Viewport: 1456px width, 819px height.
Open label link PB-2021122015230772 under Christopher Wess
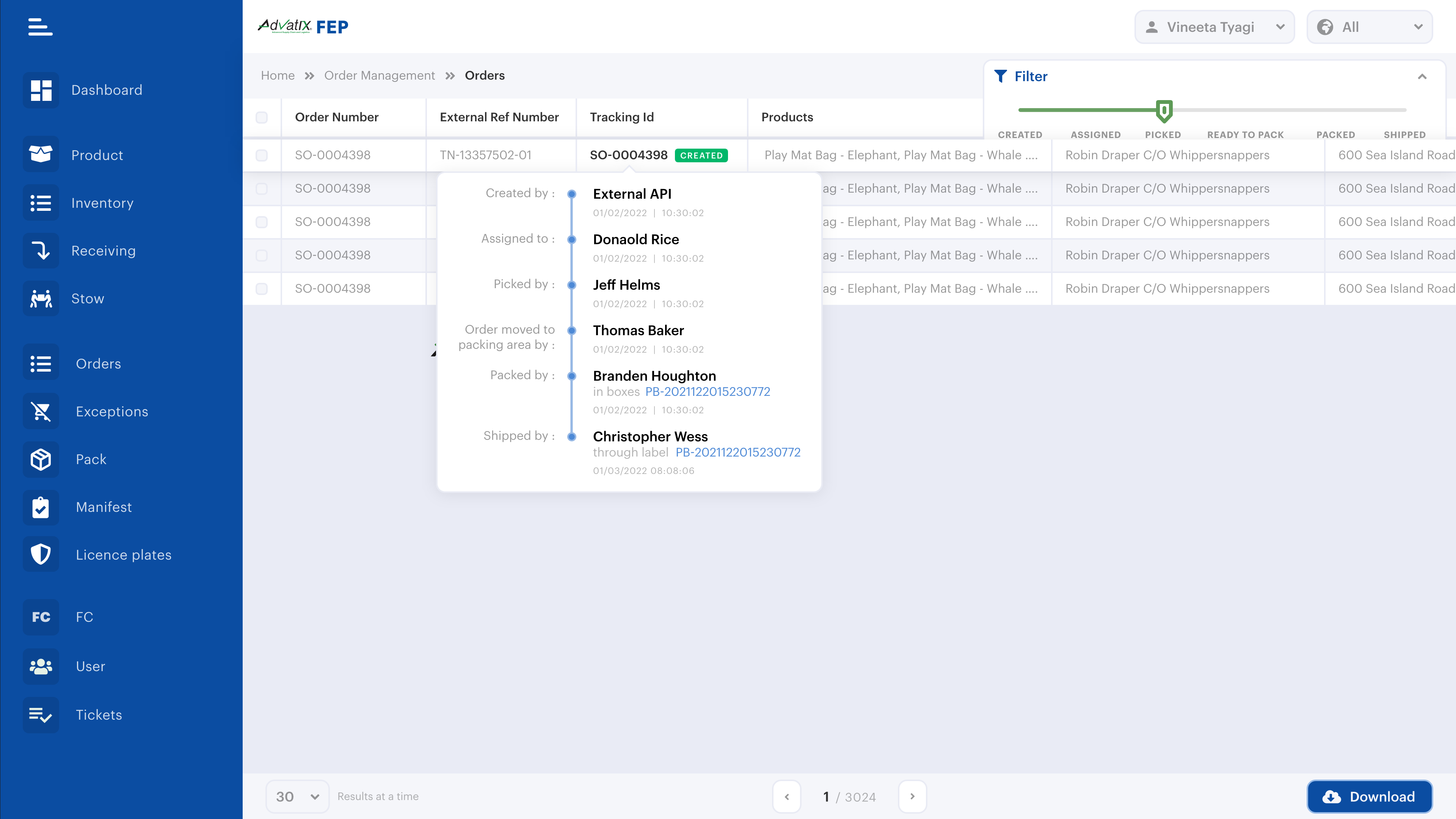(x=737, y=452)
